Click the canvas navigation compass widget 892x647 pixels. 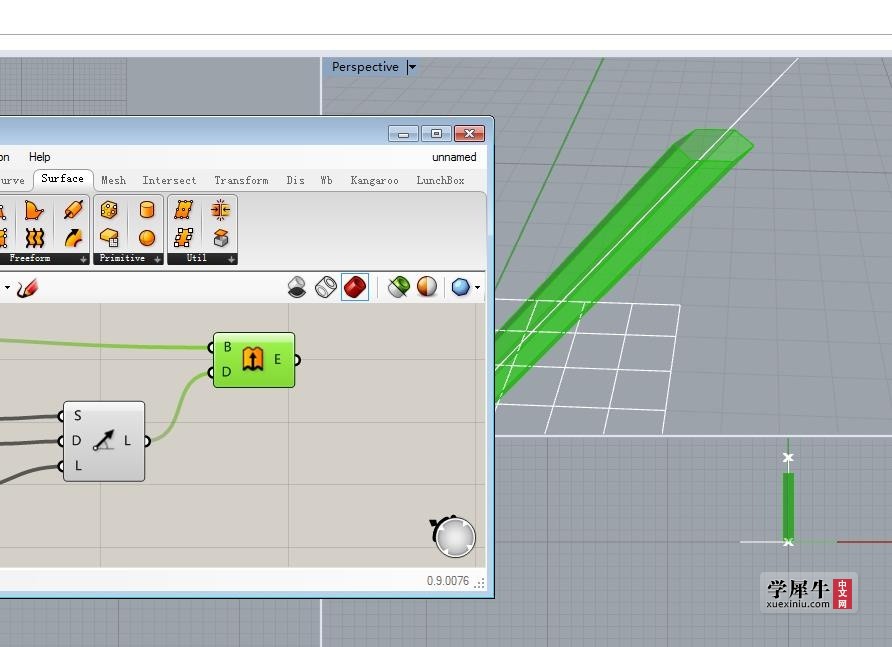pyautogui.click(x=453, y=536)
